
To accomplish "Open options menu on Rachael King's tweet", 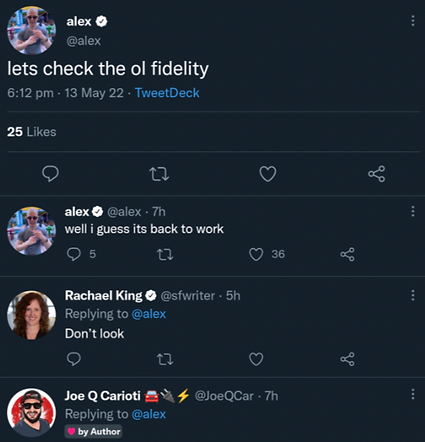I will (413, 295).
